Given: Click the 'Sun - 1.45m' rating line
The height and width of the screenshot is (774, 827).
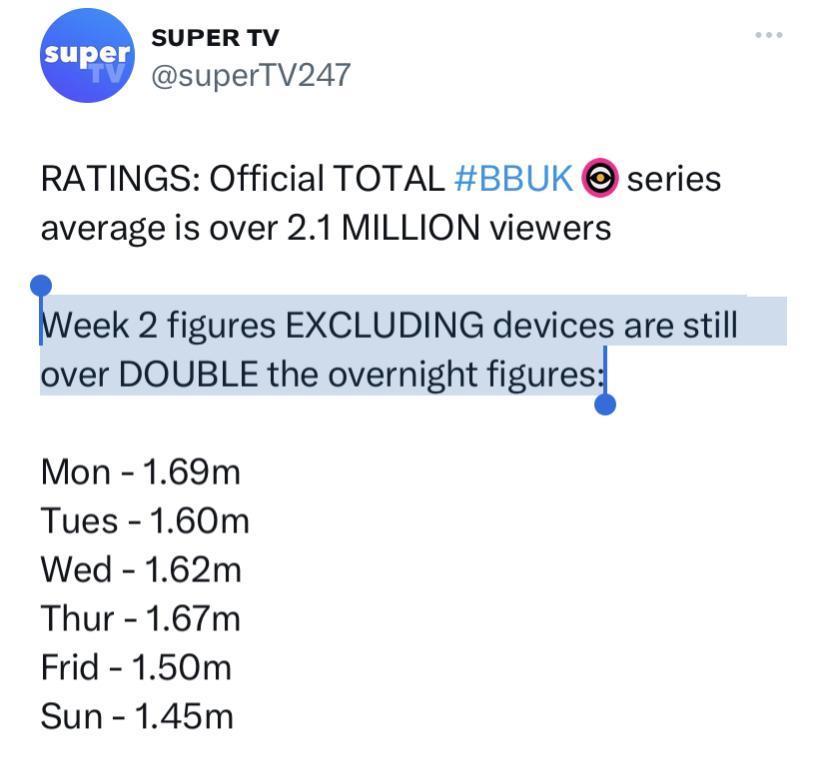Looking at the screenshot, I should (x=136, y=717).
